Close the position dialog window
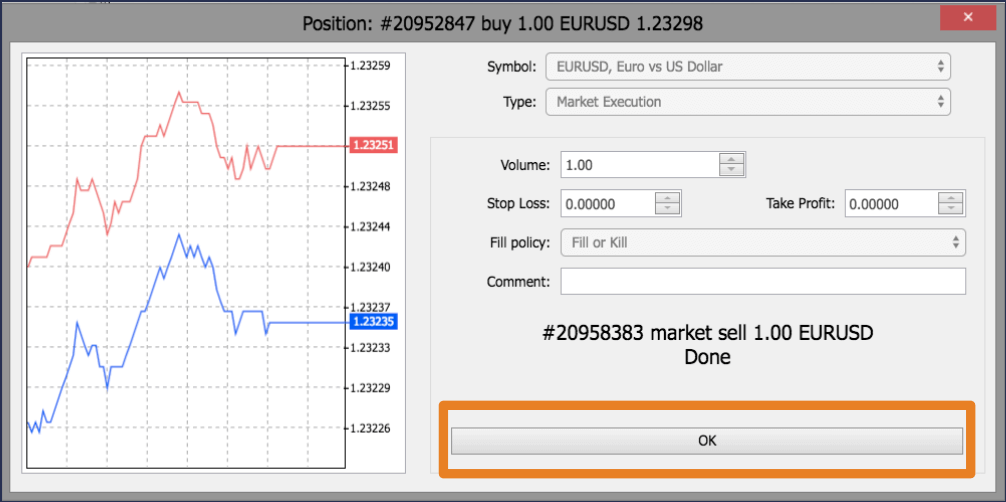The image size is (1006, 502). point(968,19)
